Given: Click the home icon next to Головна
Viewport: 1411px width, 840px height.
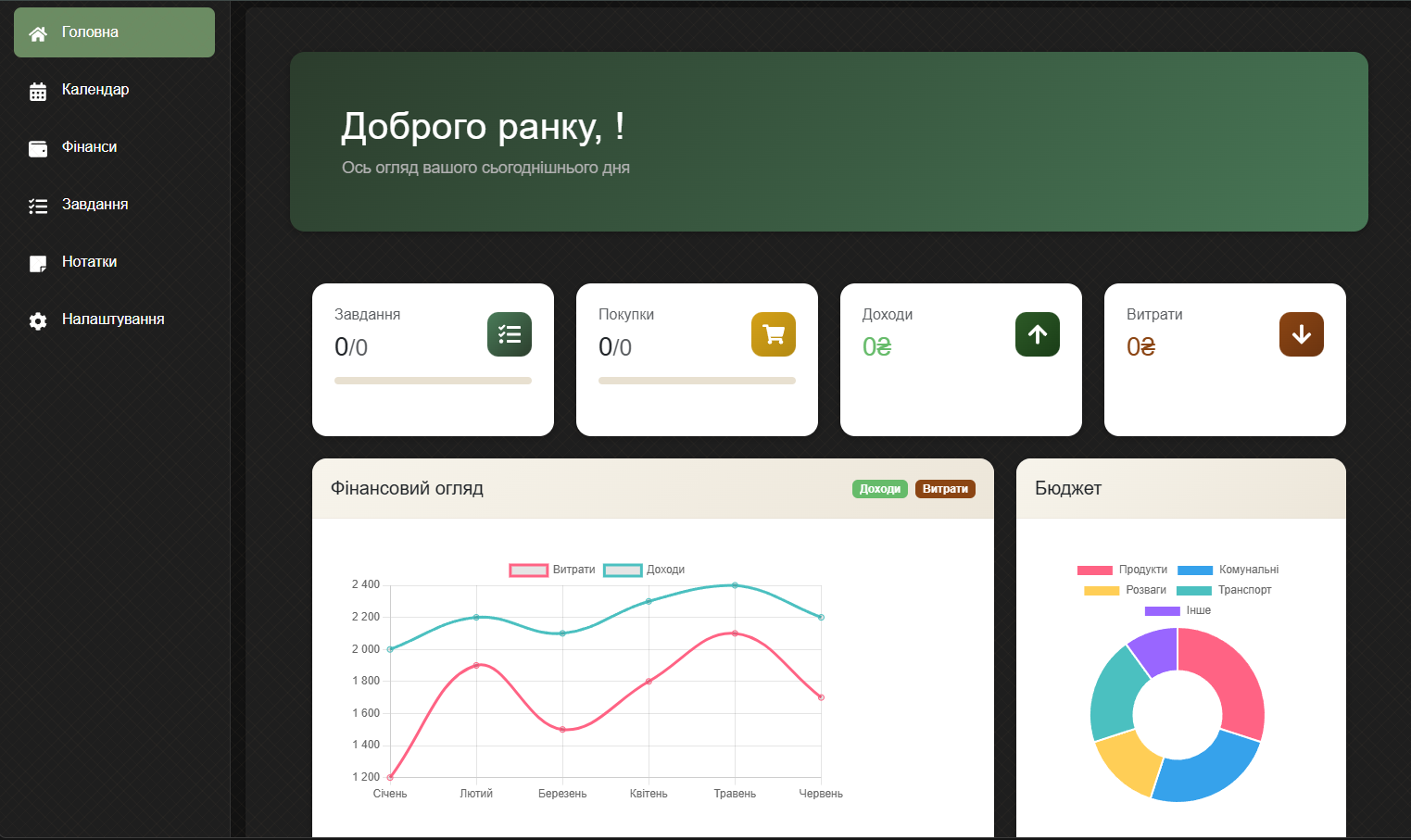Looking at the screenshot, I should tap(38, 33).
